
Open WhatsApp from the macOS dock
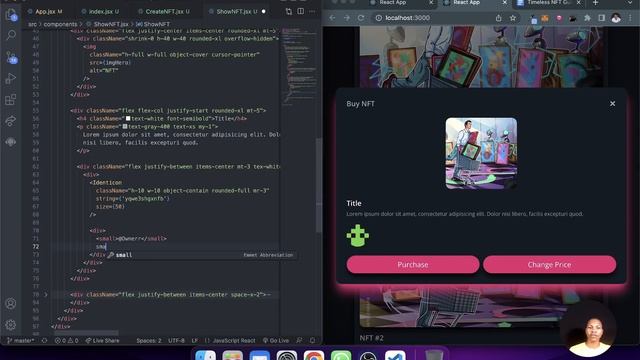pyautogui.click(x=341, y=356)
